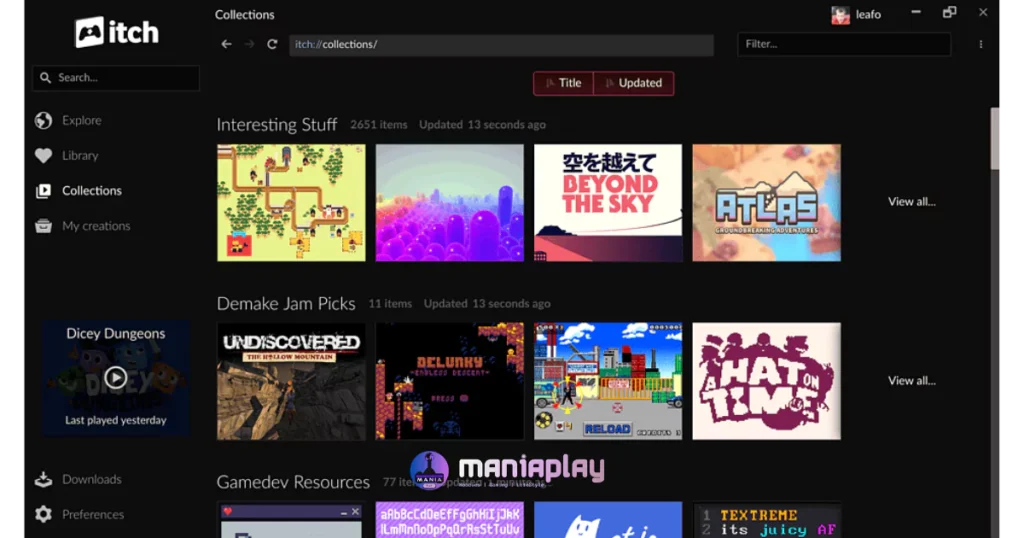Click the Collections tab title at top
1024x538 pixels.
click(245, 14)
